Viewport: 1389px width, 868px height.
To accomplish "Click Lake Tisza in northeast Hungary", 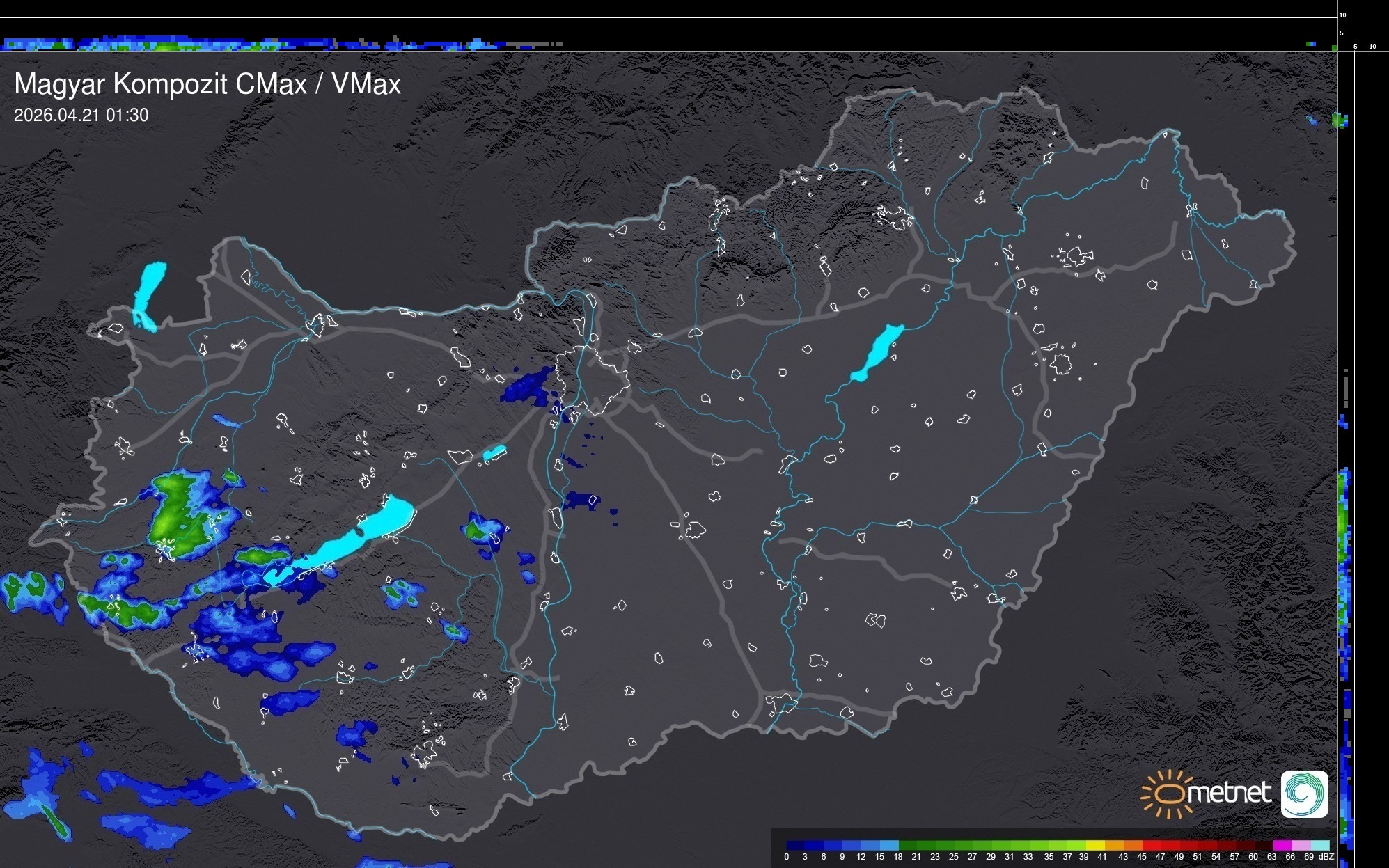I will coord(877,352).
